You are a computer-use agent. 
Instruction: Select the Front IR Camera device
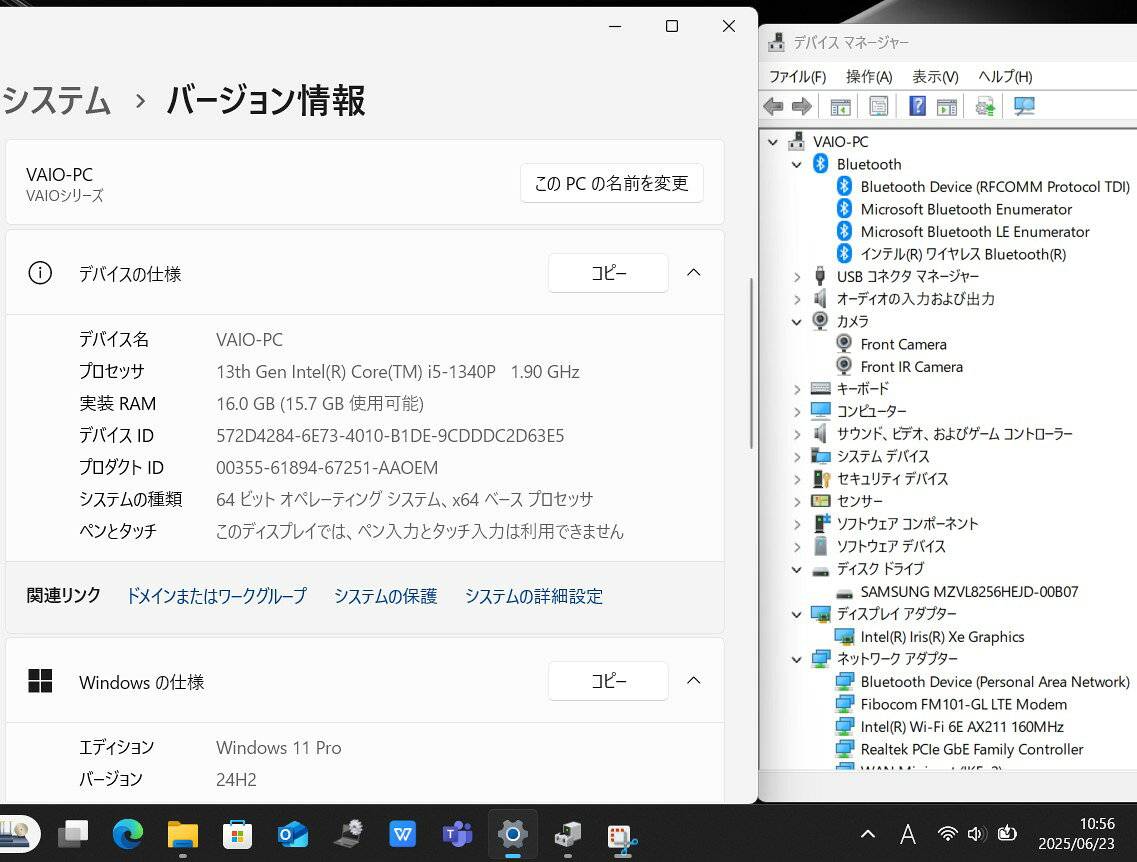pyautogui.click(x=911, y=367)
